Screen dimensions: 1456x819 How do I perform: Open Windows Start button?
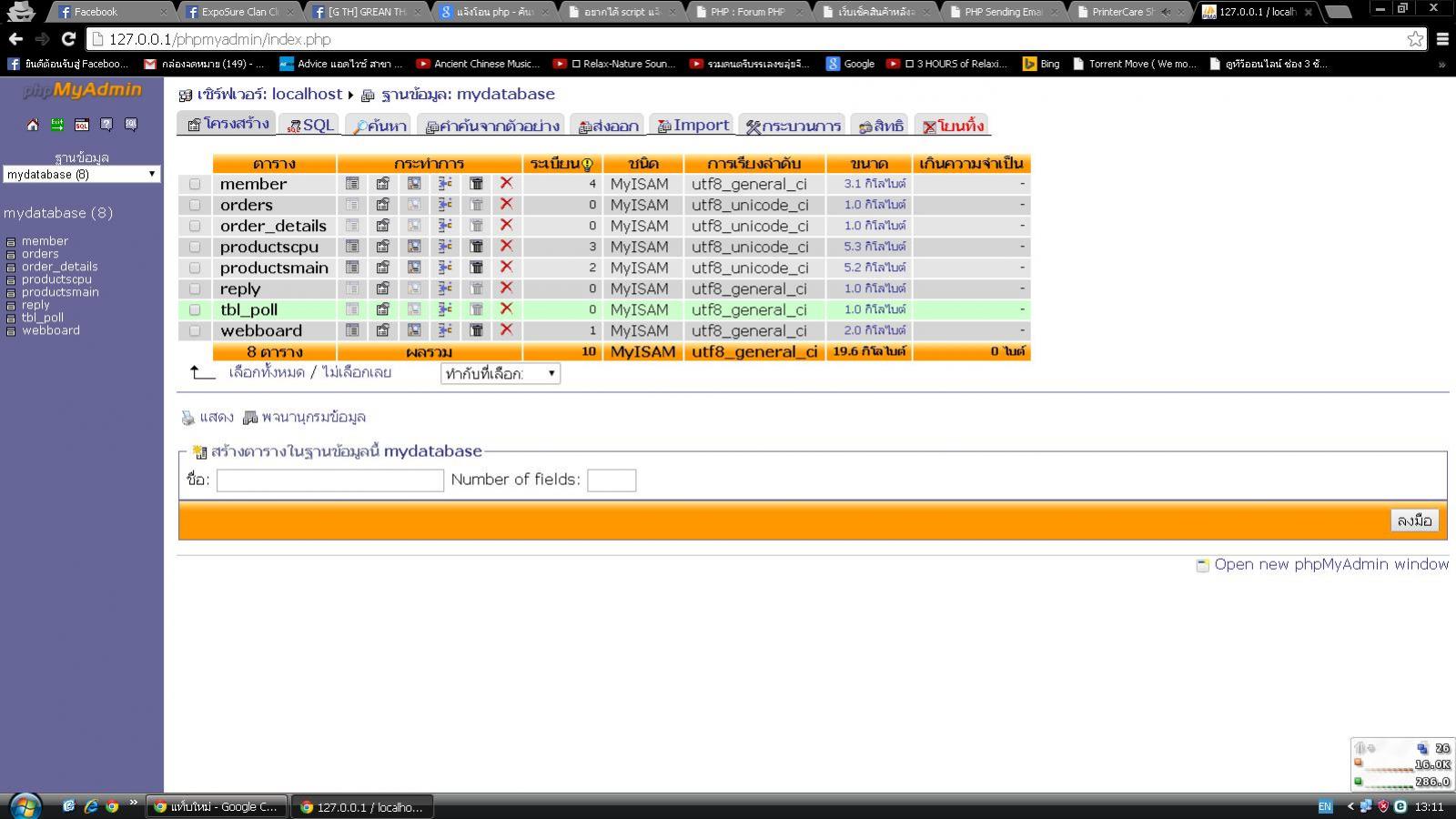point(25,805)
